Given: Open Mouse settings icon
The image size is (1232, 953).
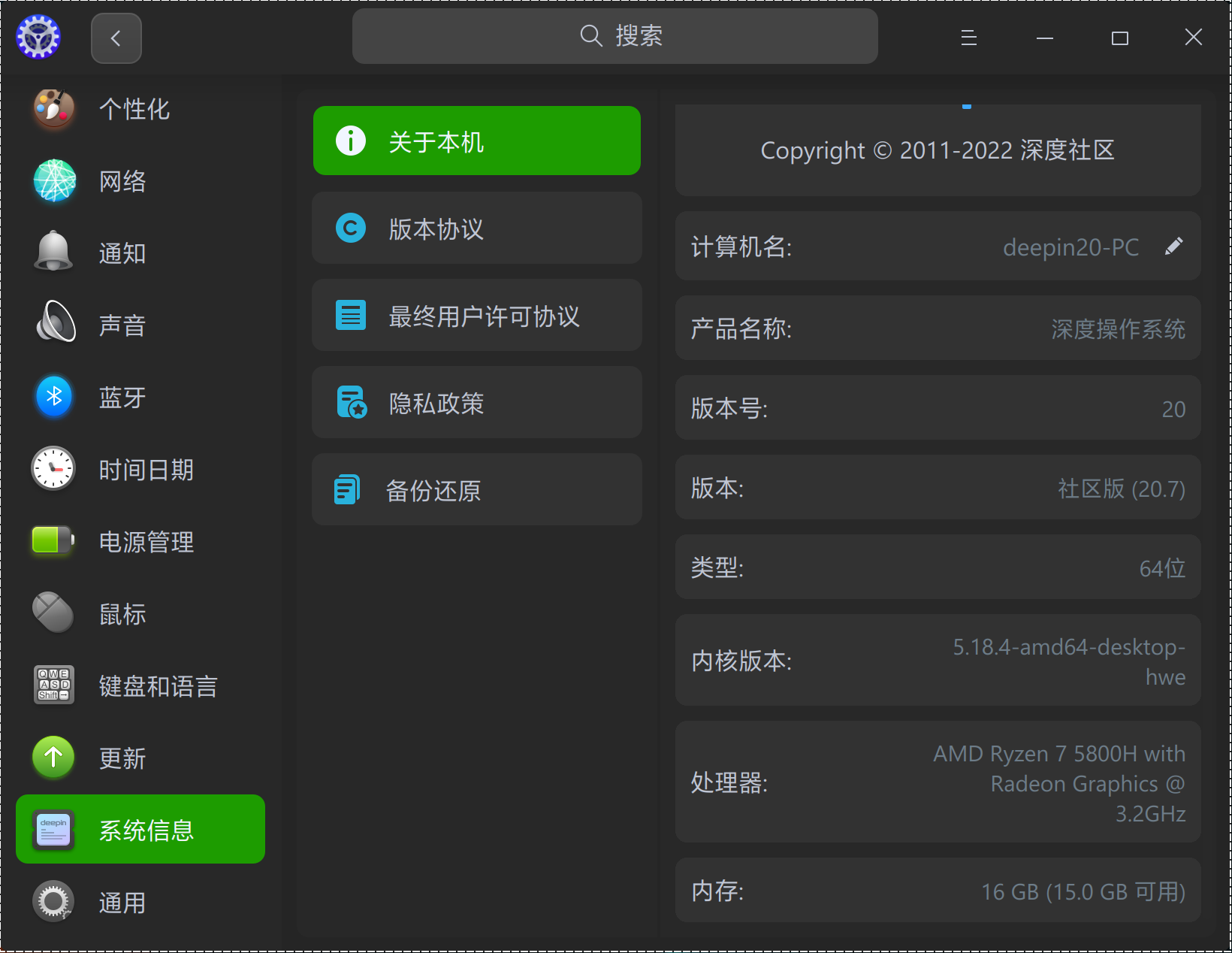Looking at the screenshot, I should tap(54, 613).
